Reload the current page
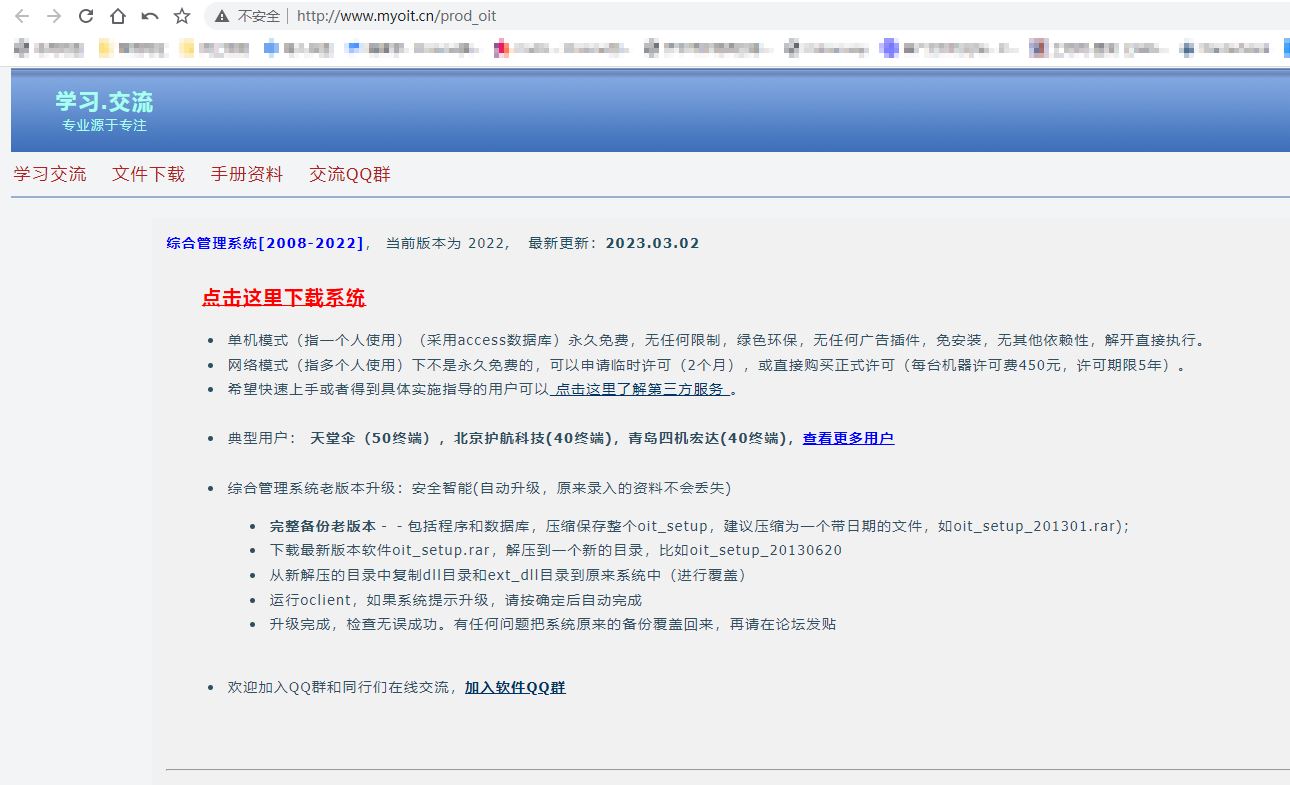 [86, 16]
